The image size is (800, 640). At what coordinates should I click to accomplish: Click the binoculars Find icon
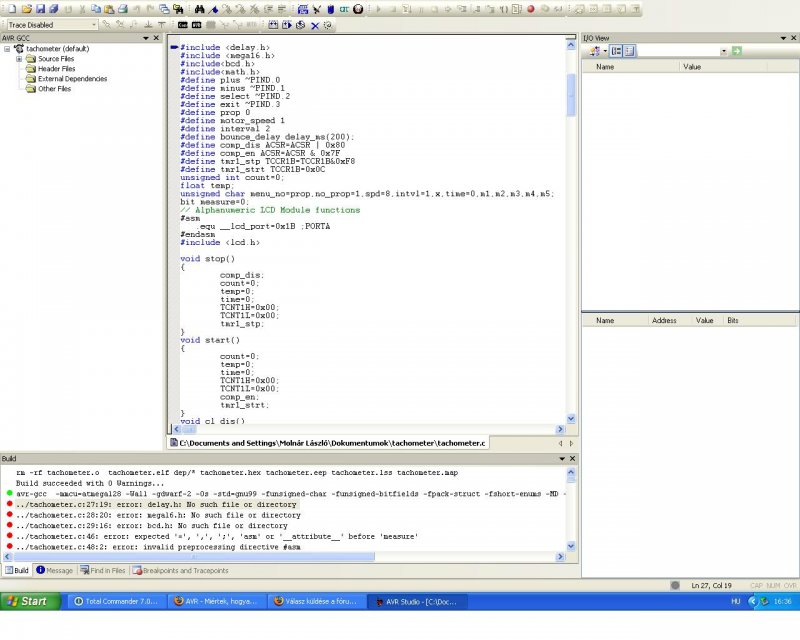point(199,9)
